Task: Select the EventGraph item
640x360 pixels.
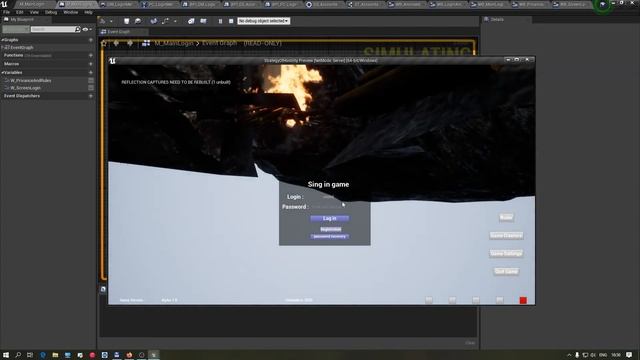Action: click(x=21, y=47)
